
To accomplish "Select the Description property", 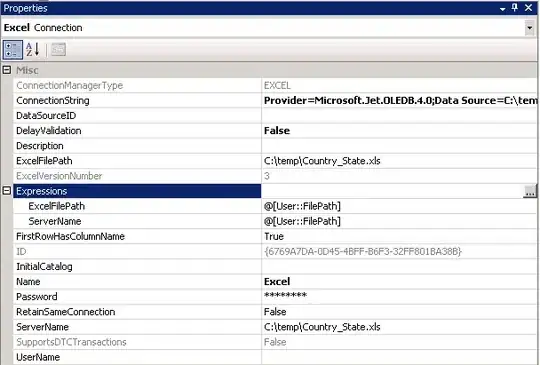I will click(40, 146).
